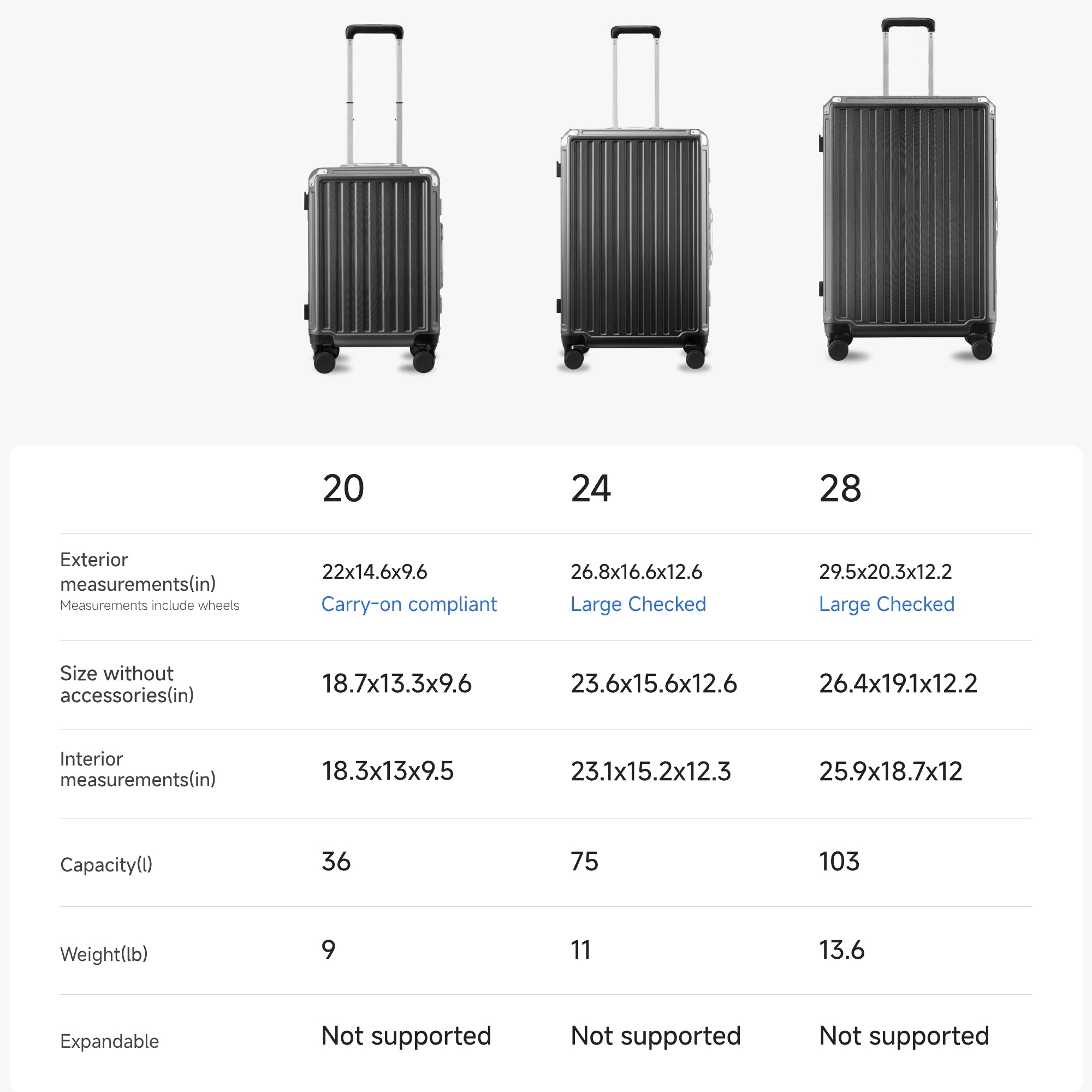Click the "Size without accessories(in)" row label
This screenshot has height=1092, width=1092.
(x=127, y=684)
